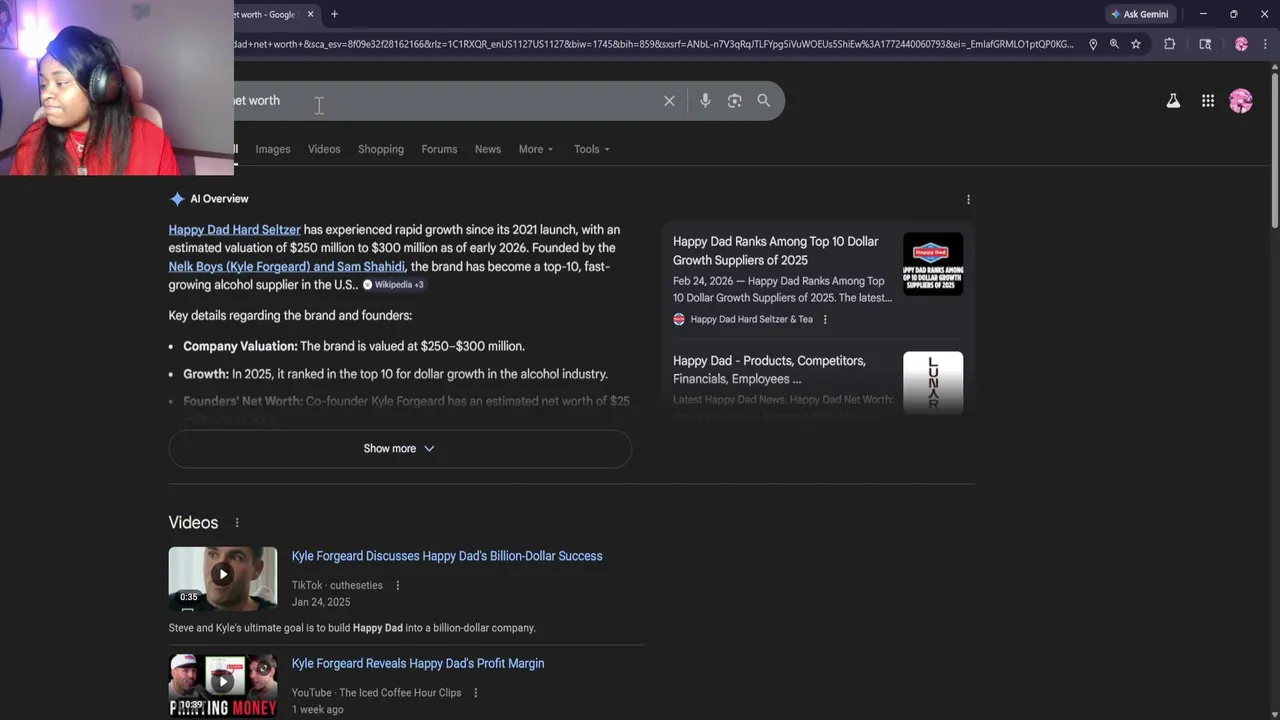Viewport: 1280px width, 720px height.
Task: Open options for the Happy Dad Hard Seltzer & Tea source
Action: pyautogui.click(x=825, y=319)
